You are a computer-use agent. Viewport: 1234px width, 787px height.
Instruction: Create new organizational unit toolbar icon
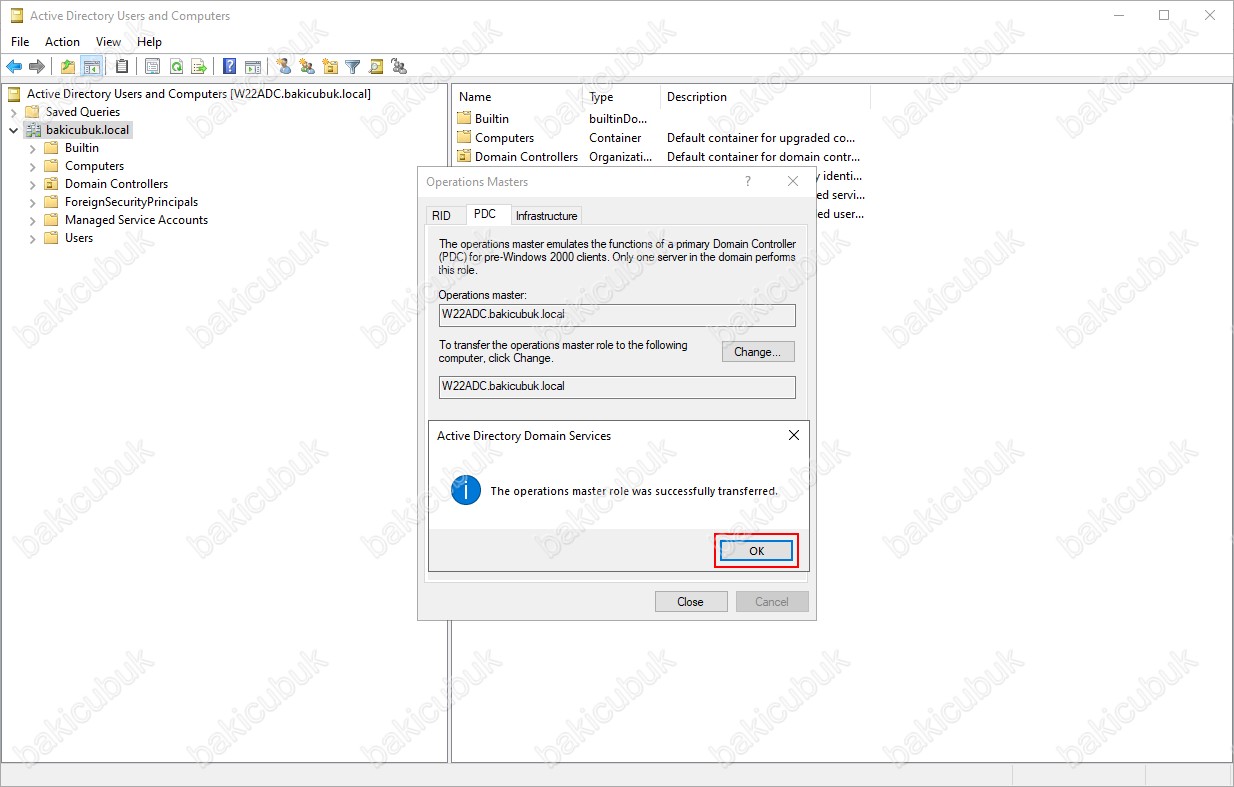(x=330, y=67)
